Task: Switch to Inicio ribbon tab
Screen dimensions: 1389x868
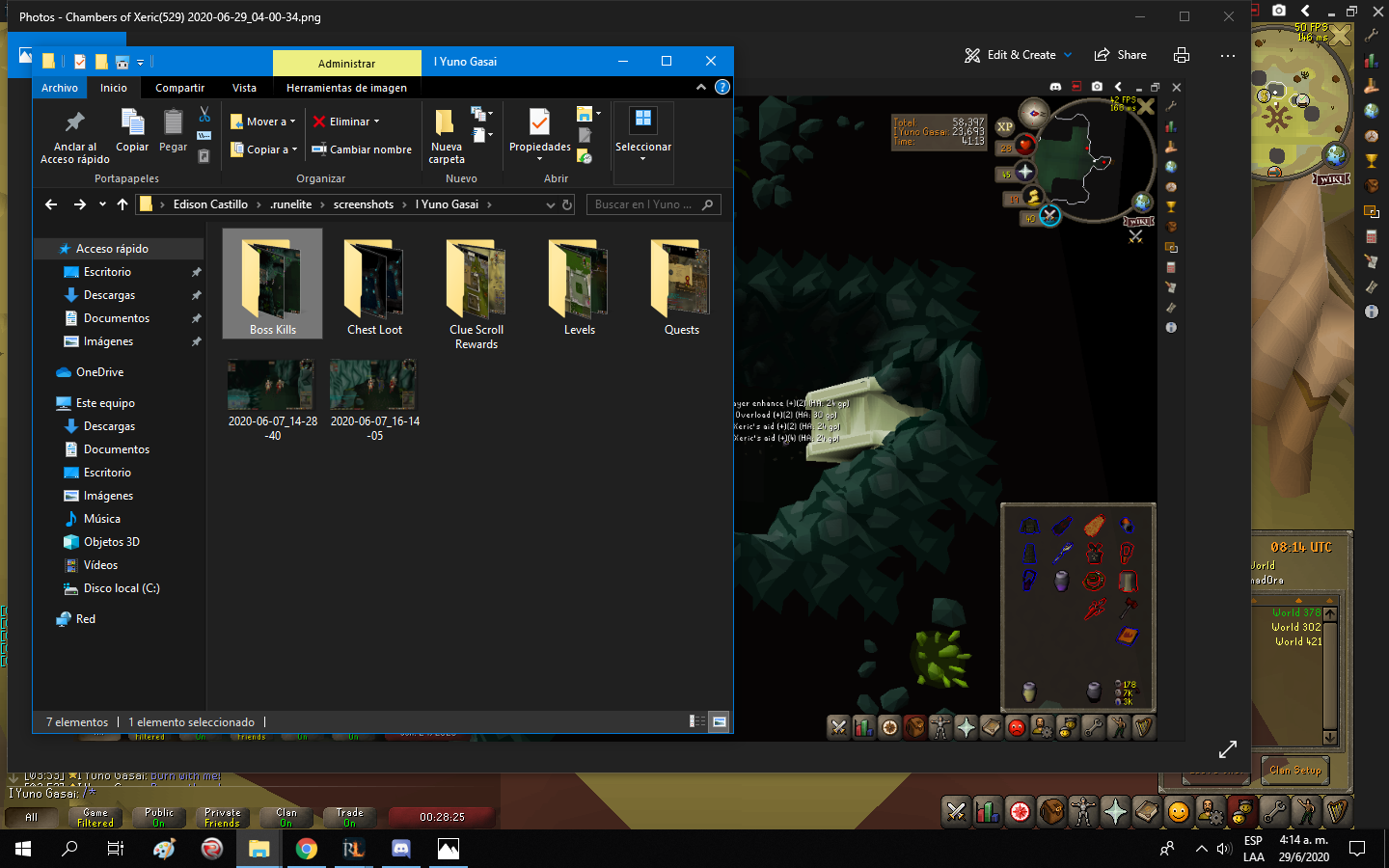Action: [114, 88]
